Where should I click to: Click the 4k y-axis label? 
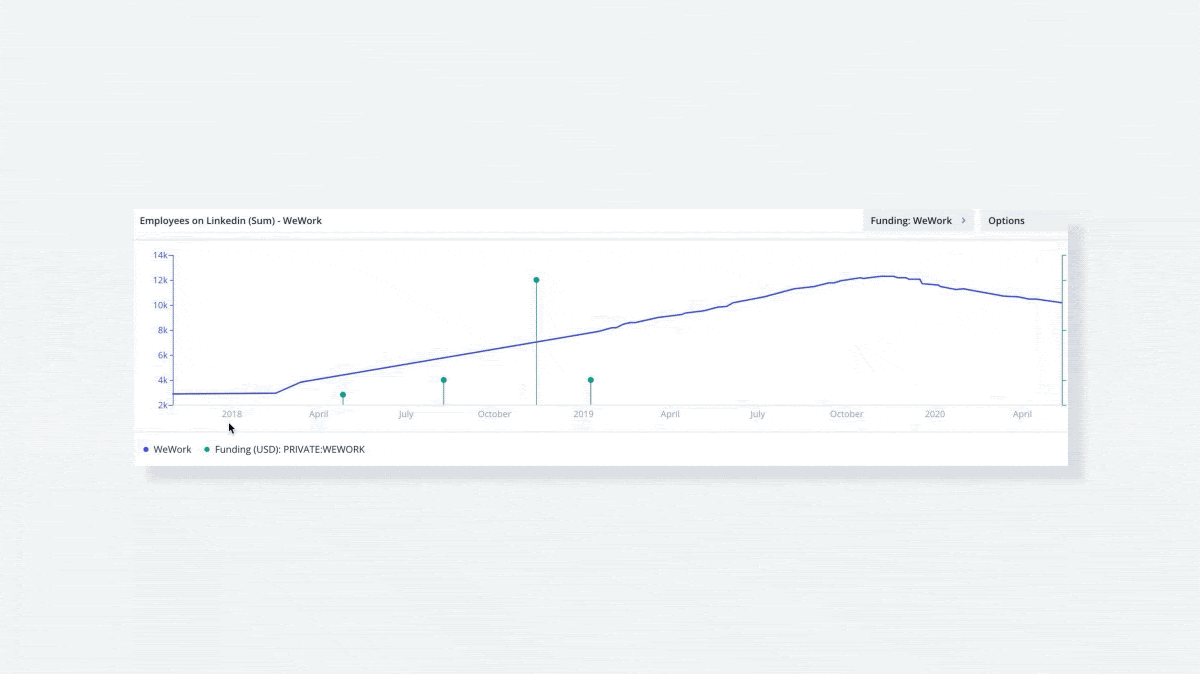point(161,380)
